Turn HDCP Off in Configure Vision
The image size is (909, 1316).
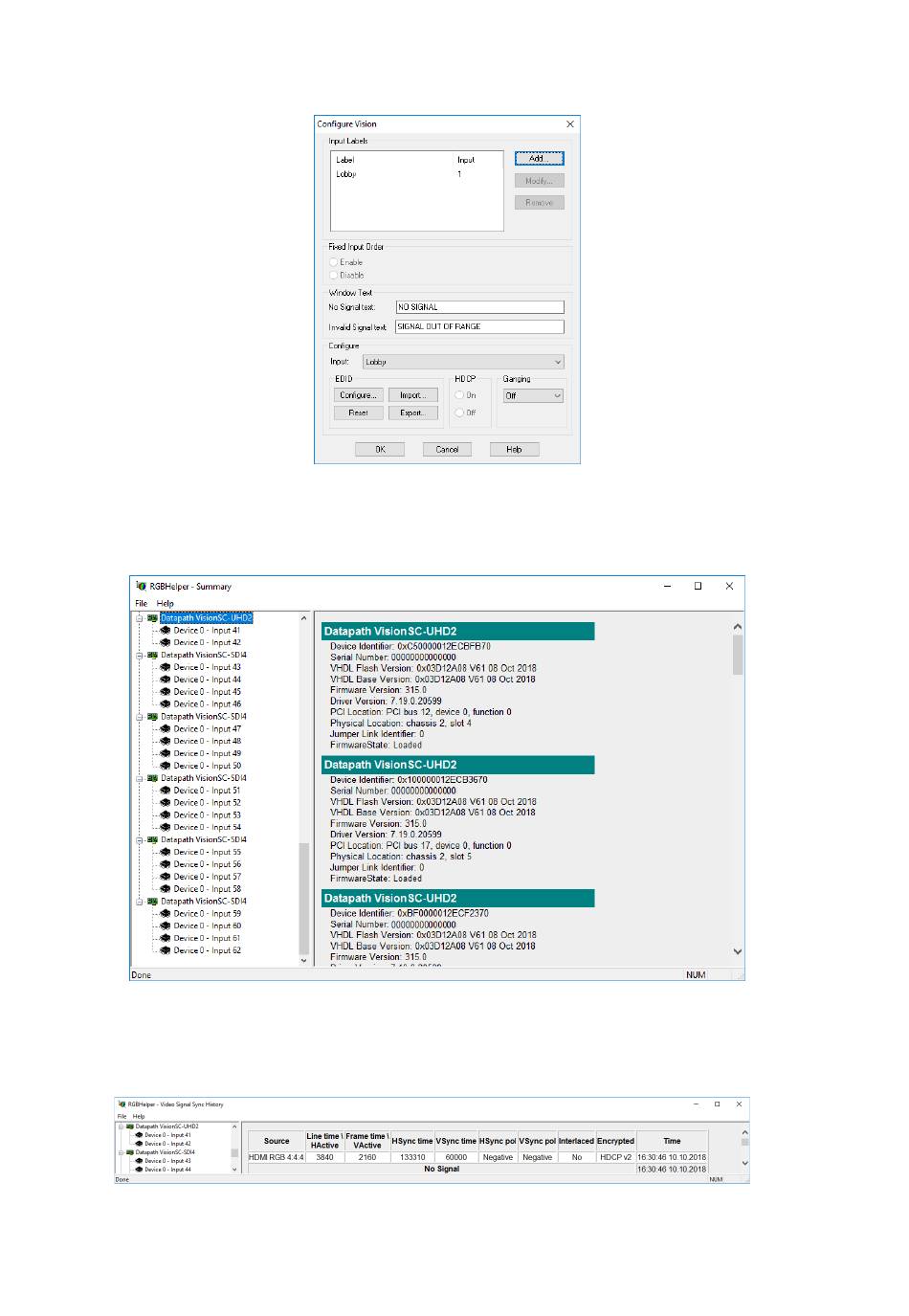[x=459, y=413]
